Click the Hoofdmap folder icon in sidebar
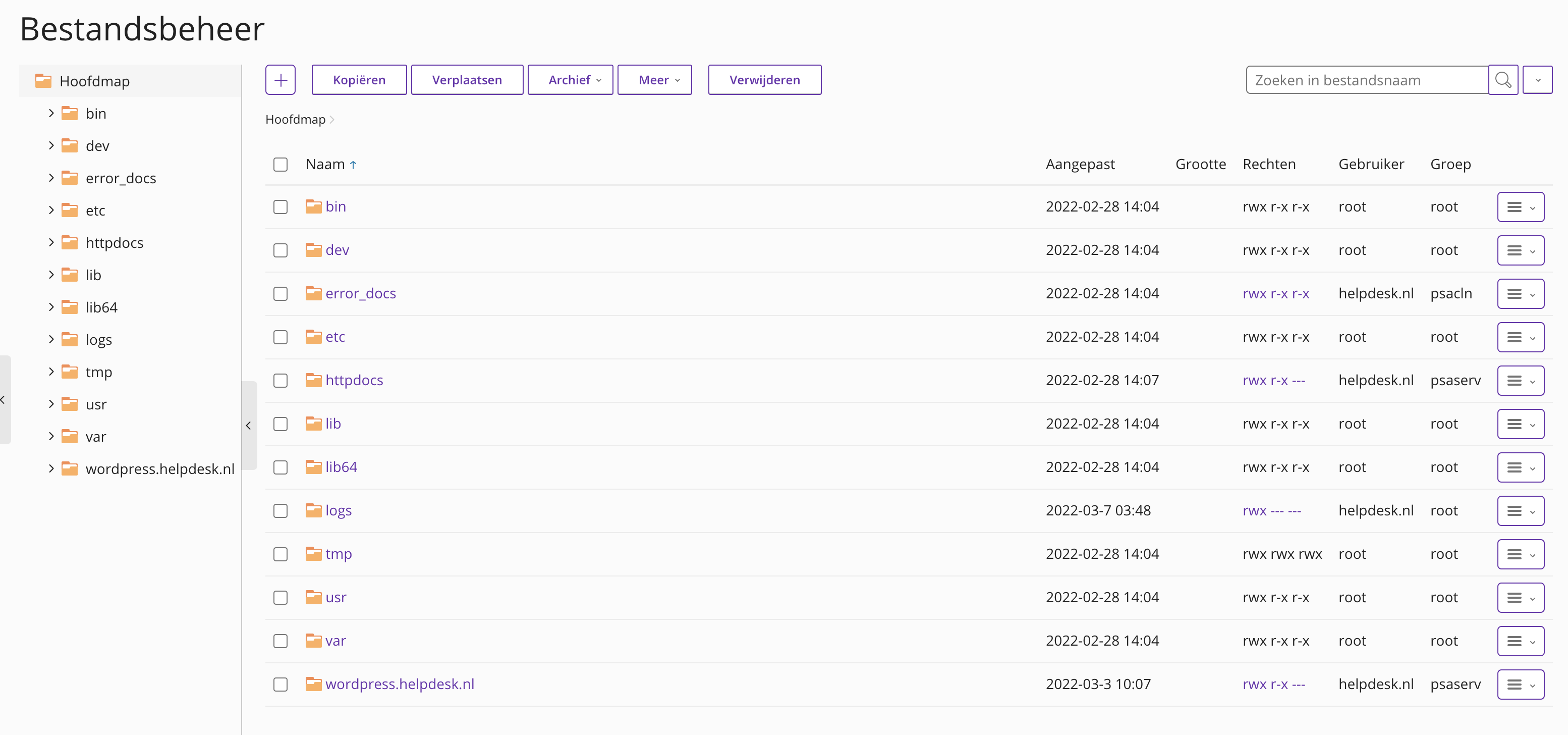The image size is (1568, 735). pos(43,81)
